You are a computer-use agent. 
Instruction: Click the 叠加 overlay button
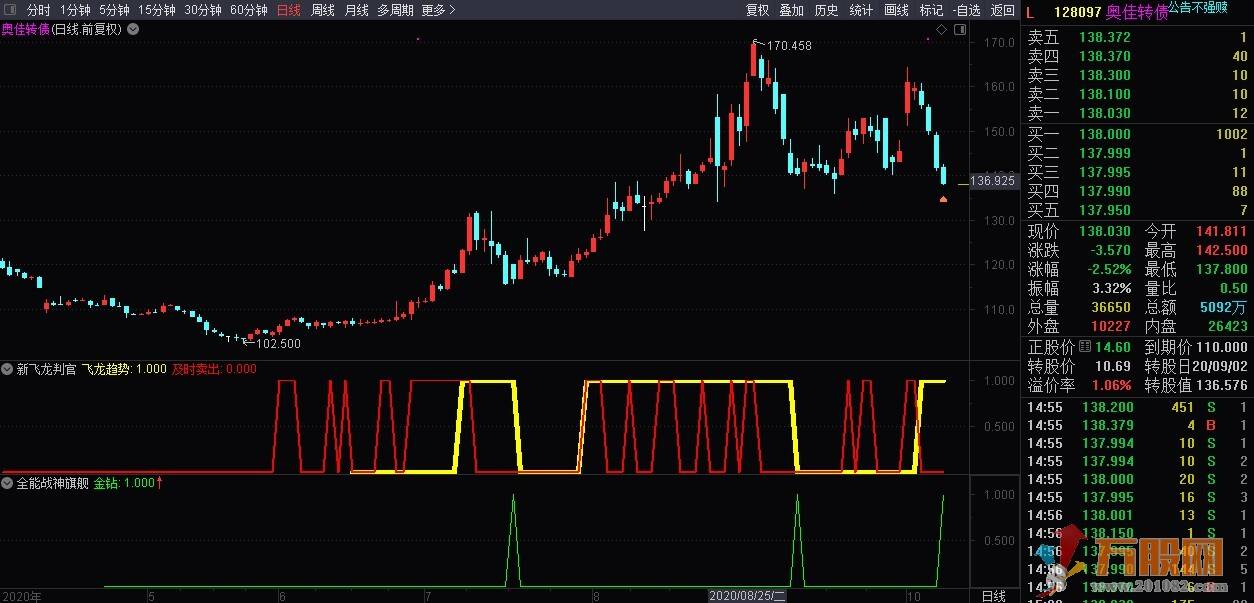click(x=791, y=10)
